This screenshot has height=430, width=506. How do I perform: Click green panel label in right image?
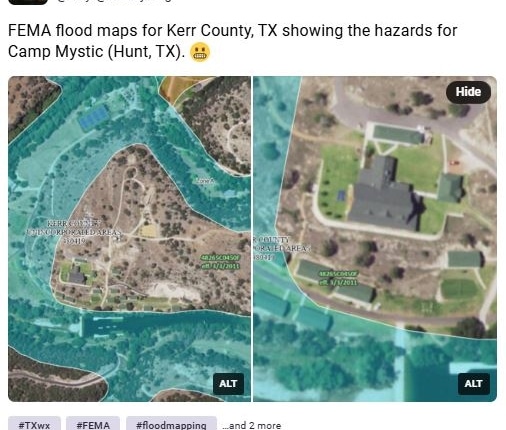click(x=338, y=278)
